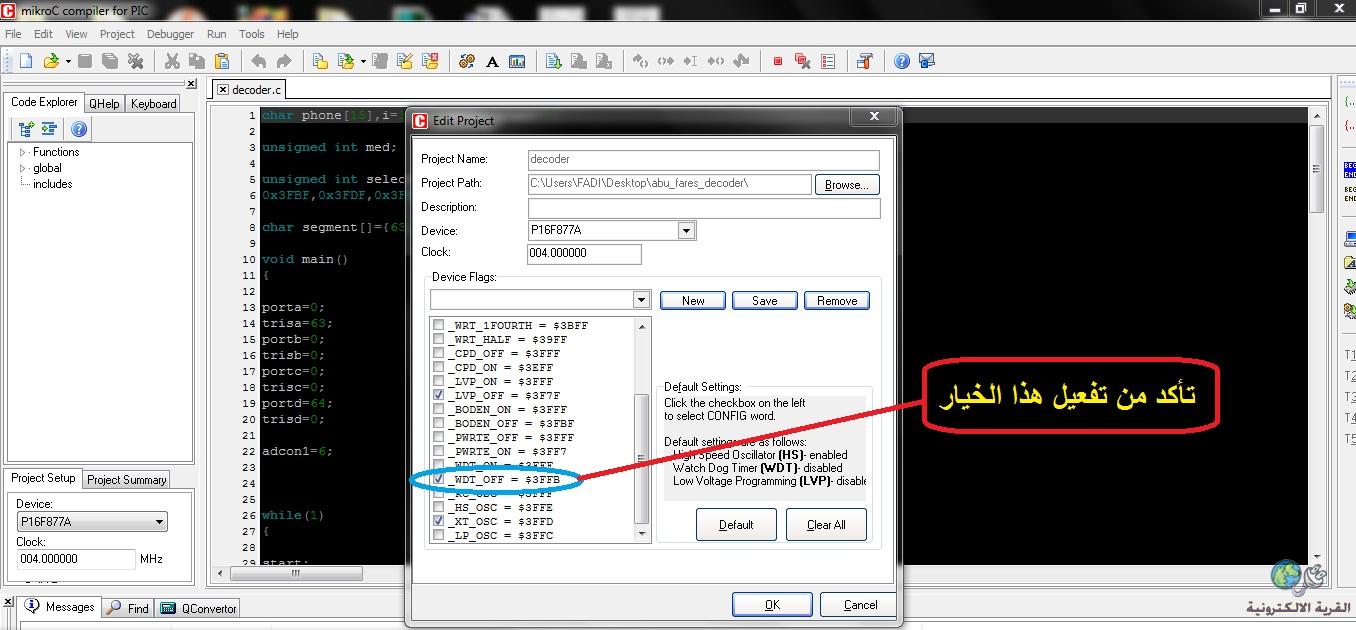
Task: Click the Find tab magnifier icon
Action: pos(114,607)
